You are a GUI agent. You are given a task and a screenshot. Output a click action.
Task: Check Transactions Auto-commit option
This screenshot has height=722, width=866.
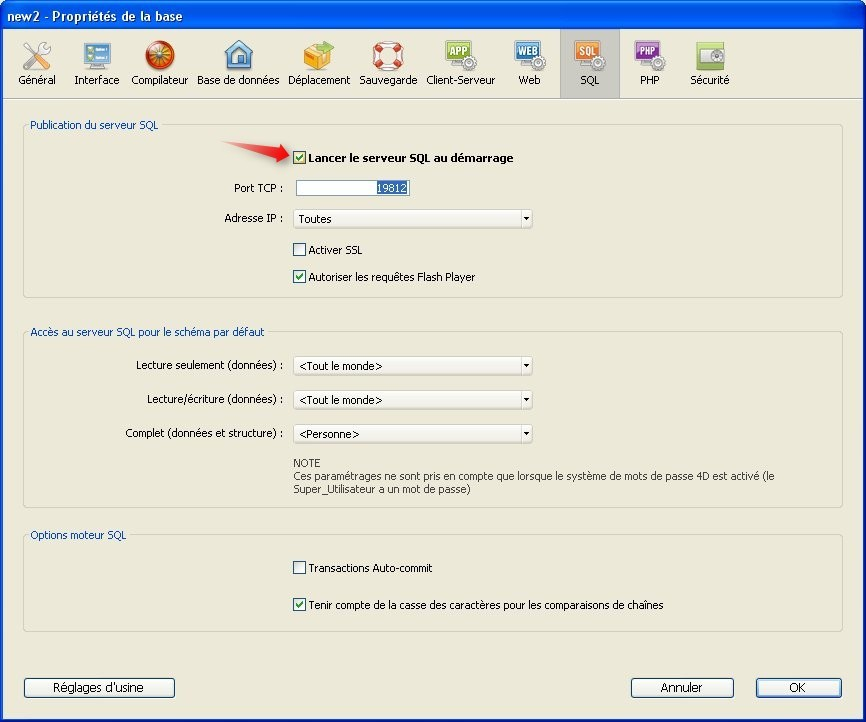click(x=300, y=568)
